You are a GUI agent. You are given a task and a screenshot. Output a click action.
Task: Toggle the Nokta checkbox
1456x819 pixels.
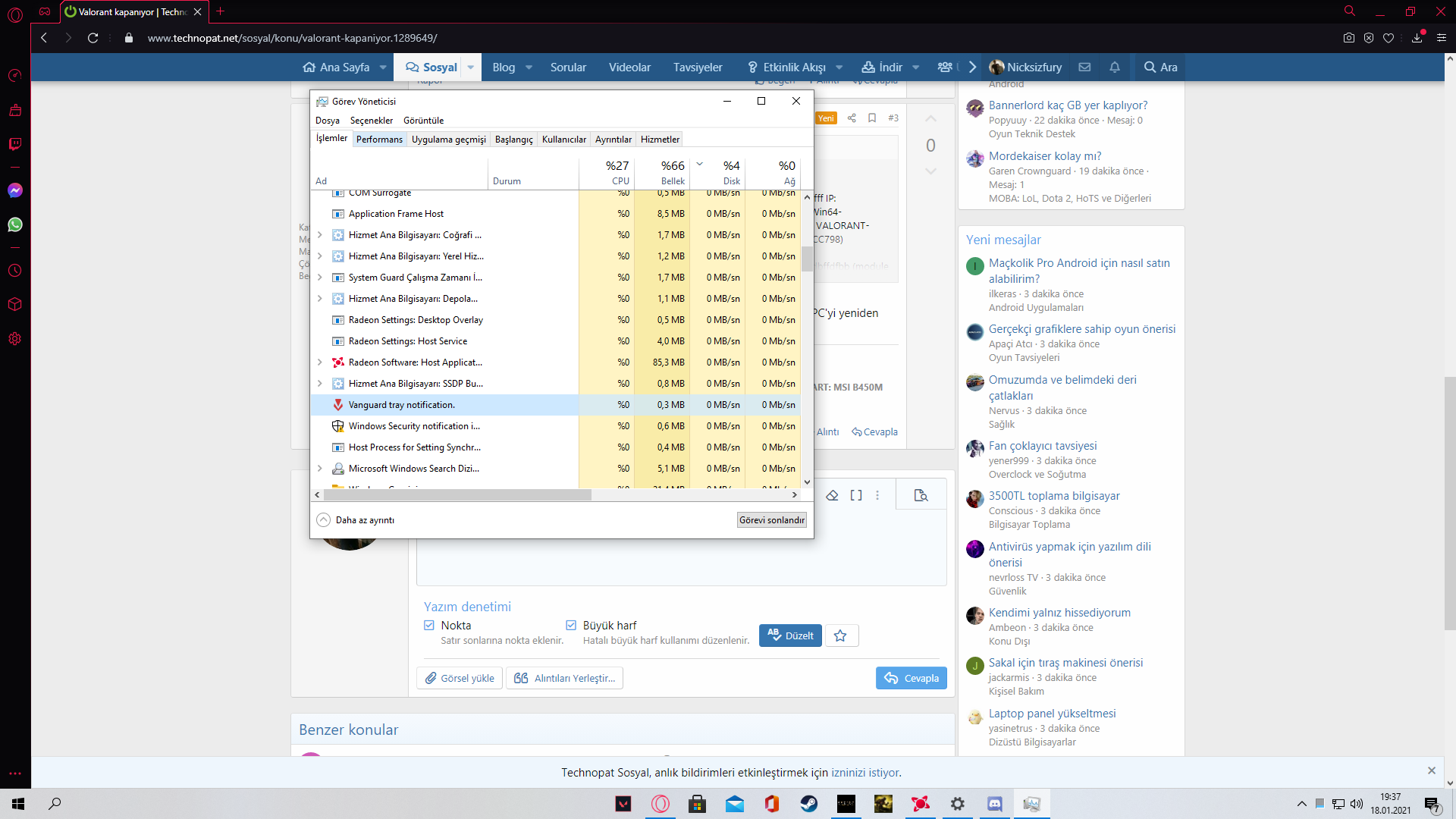click(x=429, y=626)
